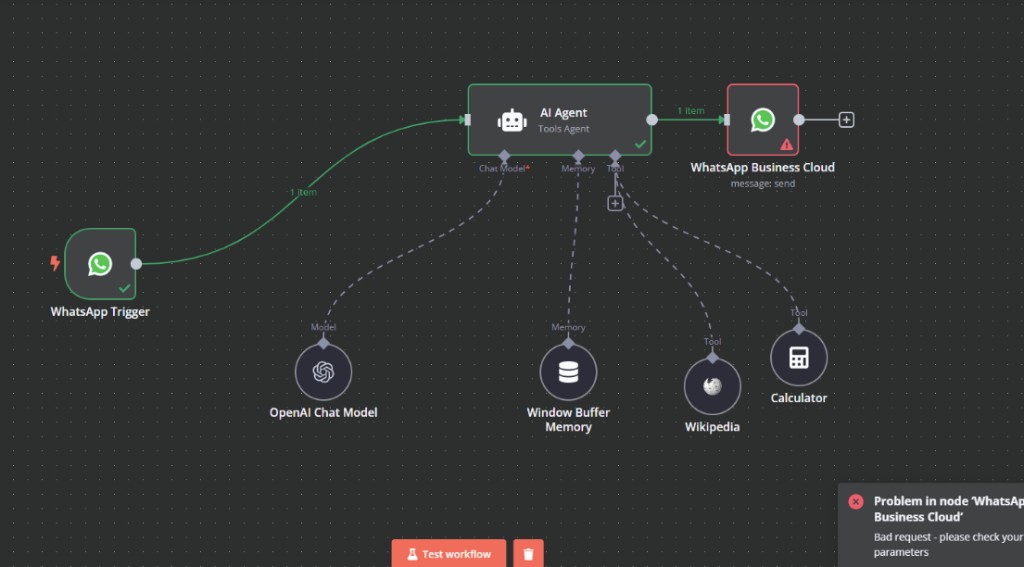The image size is (1024, 567).
Task: Click the WhatsApp Business Cloud output connector dot
Action: pyautogui.click(x=799, y=120)
